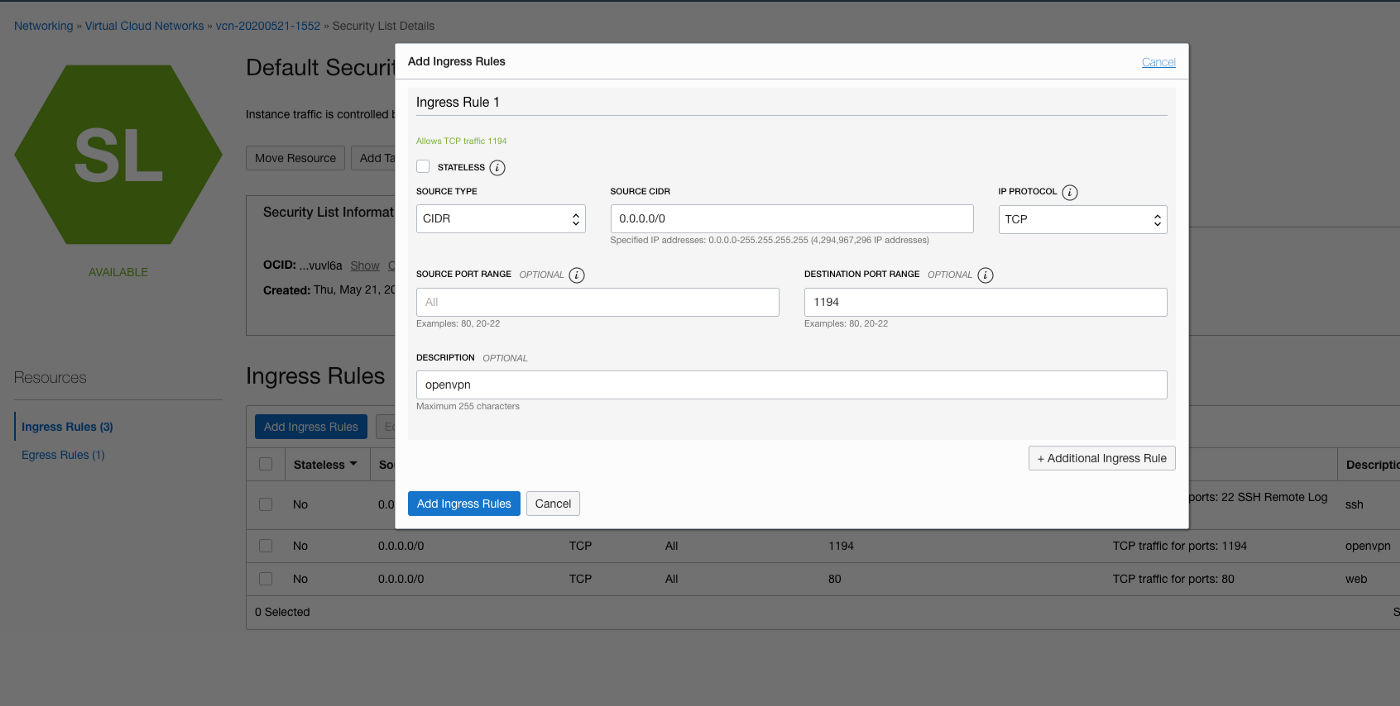Click the ssh description cell
1400x706 pixels.
tap(1354, 505)
